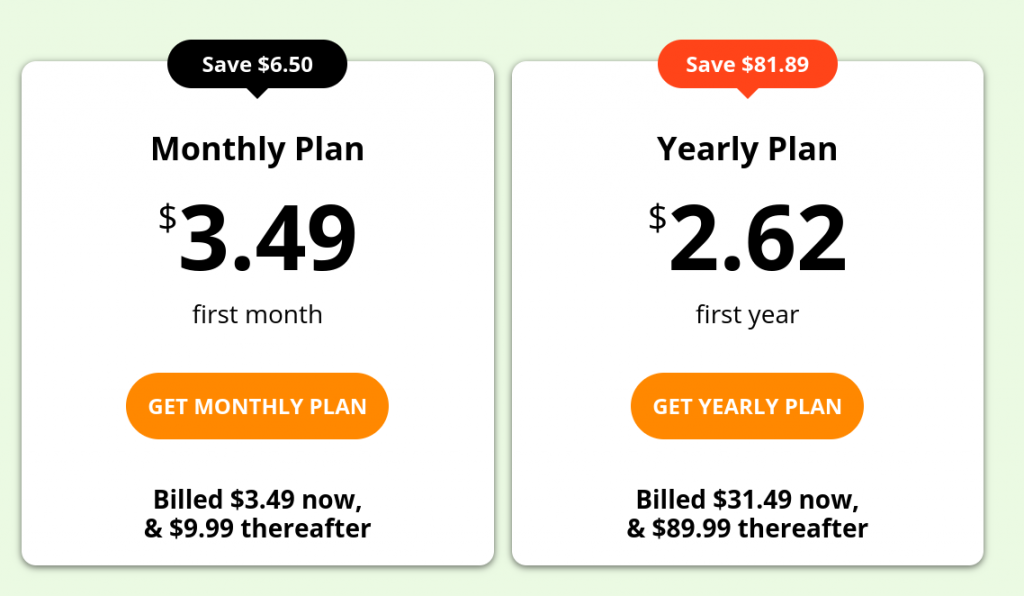Click the dollar sign beside 3.49

pyautogui.click(x=167, y=217)
